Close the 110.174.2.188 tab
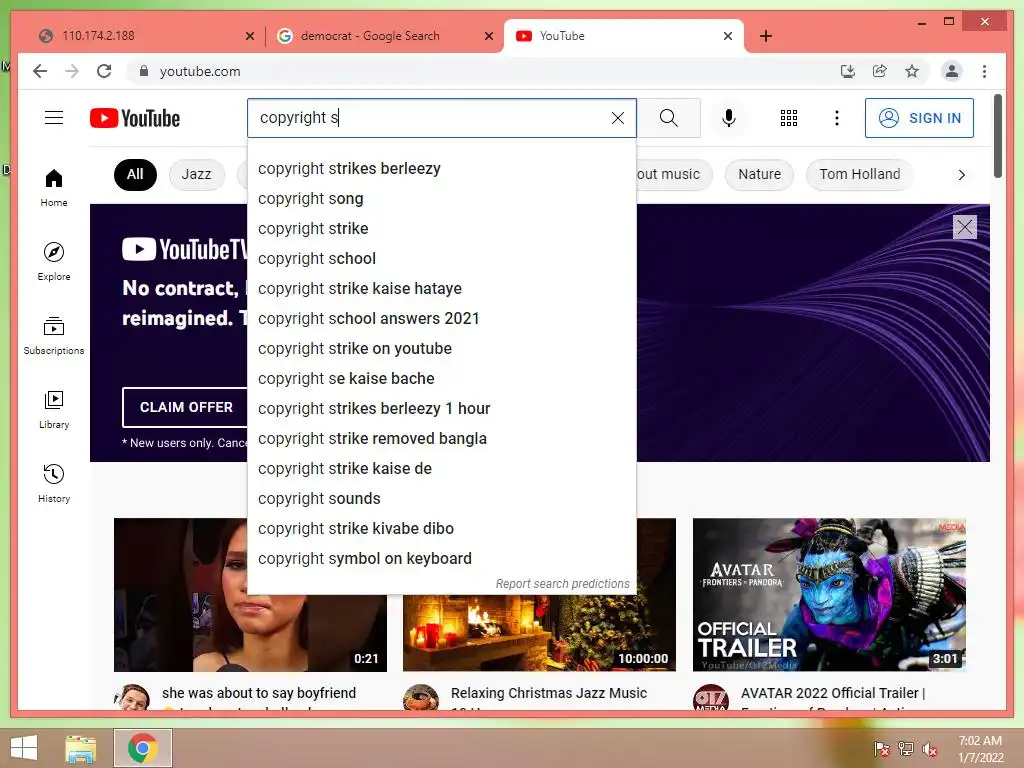 tap(249, 36)
